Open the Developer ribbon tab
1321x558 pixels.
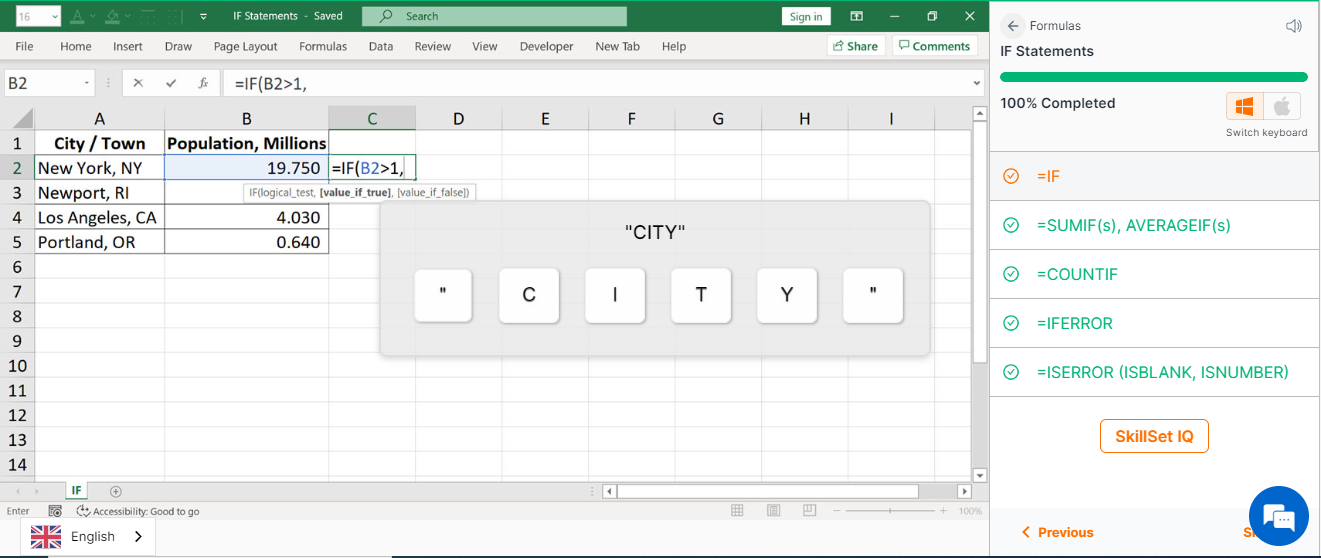547,46
